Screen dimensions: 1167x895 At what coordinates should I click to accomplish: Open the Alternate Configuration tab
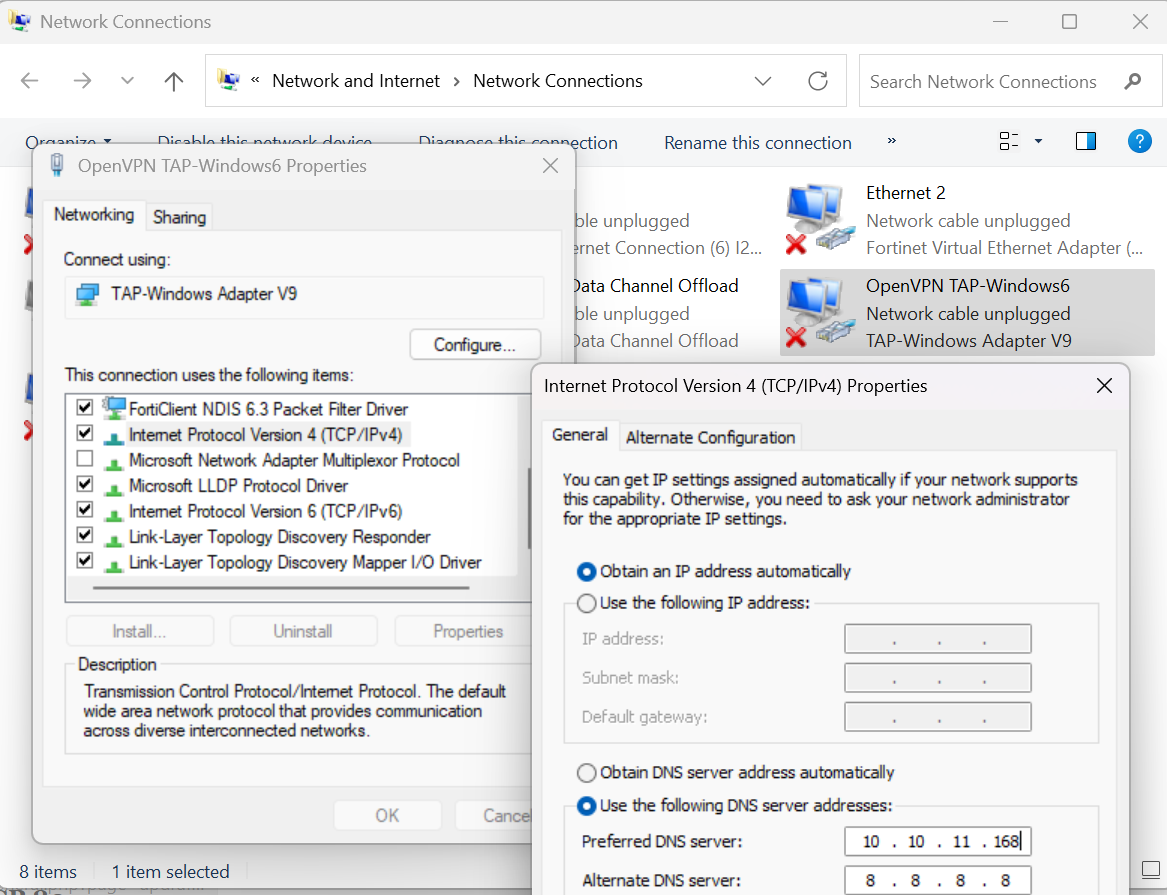pyautogui.click(x=710, y=437)
